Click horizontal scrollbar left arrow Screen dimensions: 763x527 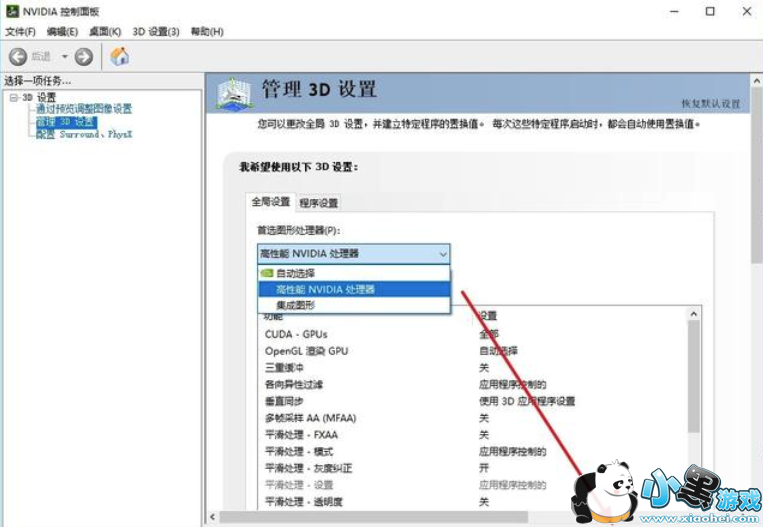[212, 516]
